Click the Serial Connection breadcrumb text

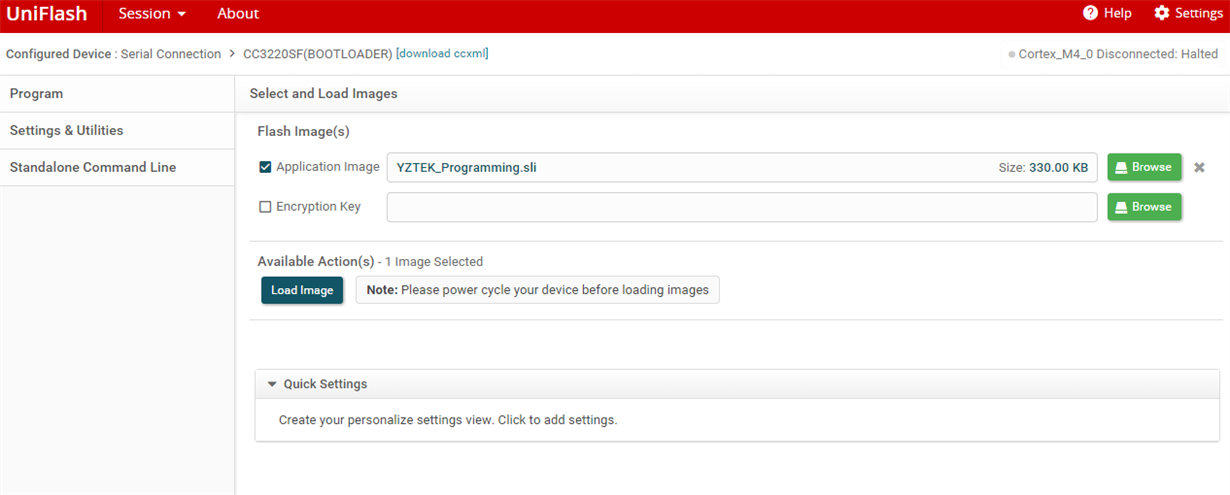coord(171,54)
